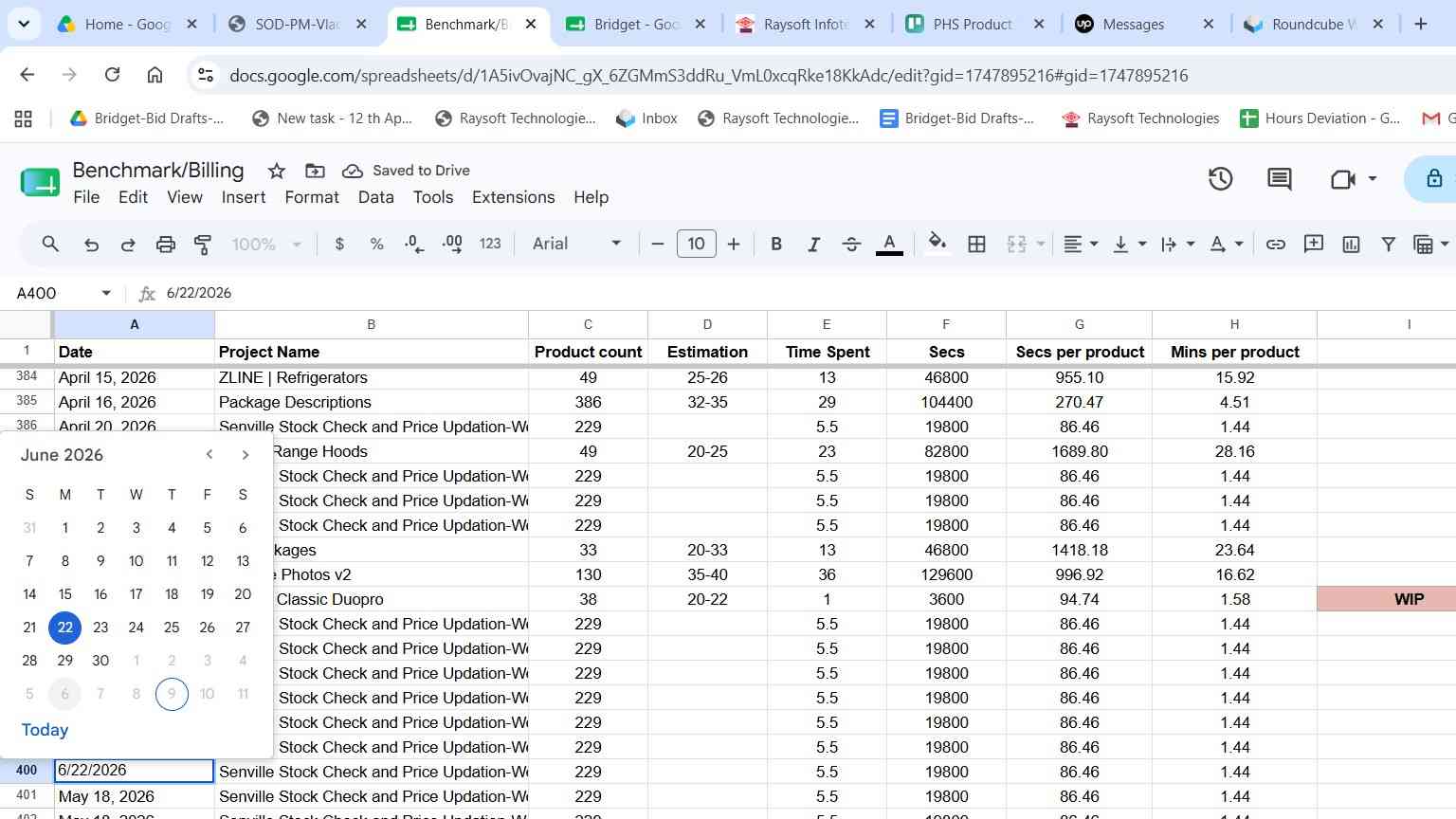The image size is (1456, 819).
Task: Open the Arial font dropdown
Action: [576, 245]
